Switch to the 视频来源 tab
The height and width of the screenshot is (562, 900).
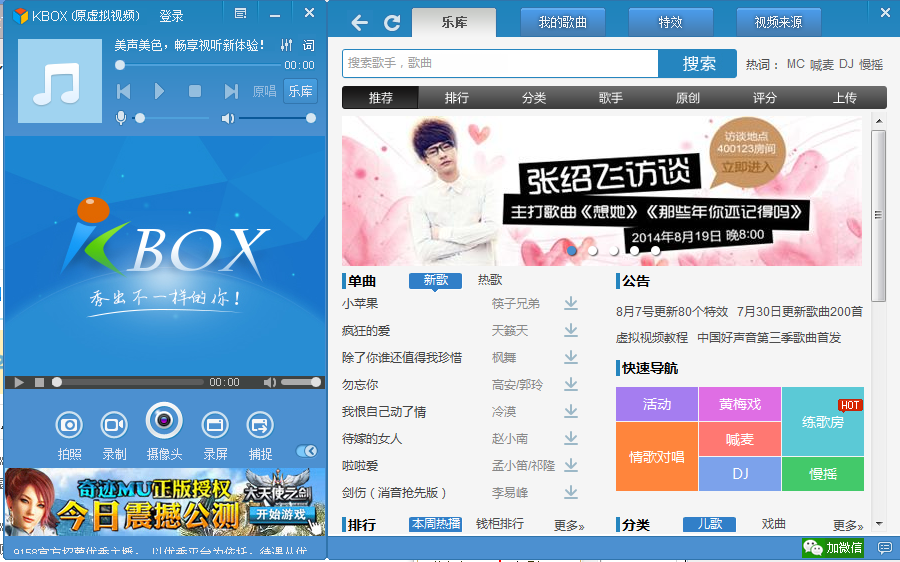click(778, 22)
